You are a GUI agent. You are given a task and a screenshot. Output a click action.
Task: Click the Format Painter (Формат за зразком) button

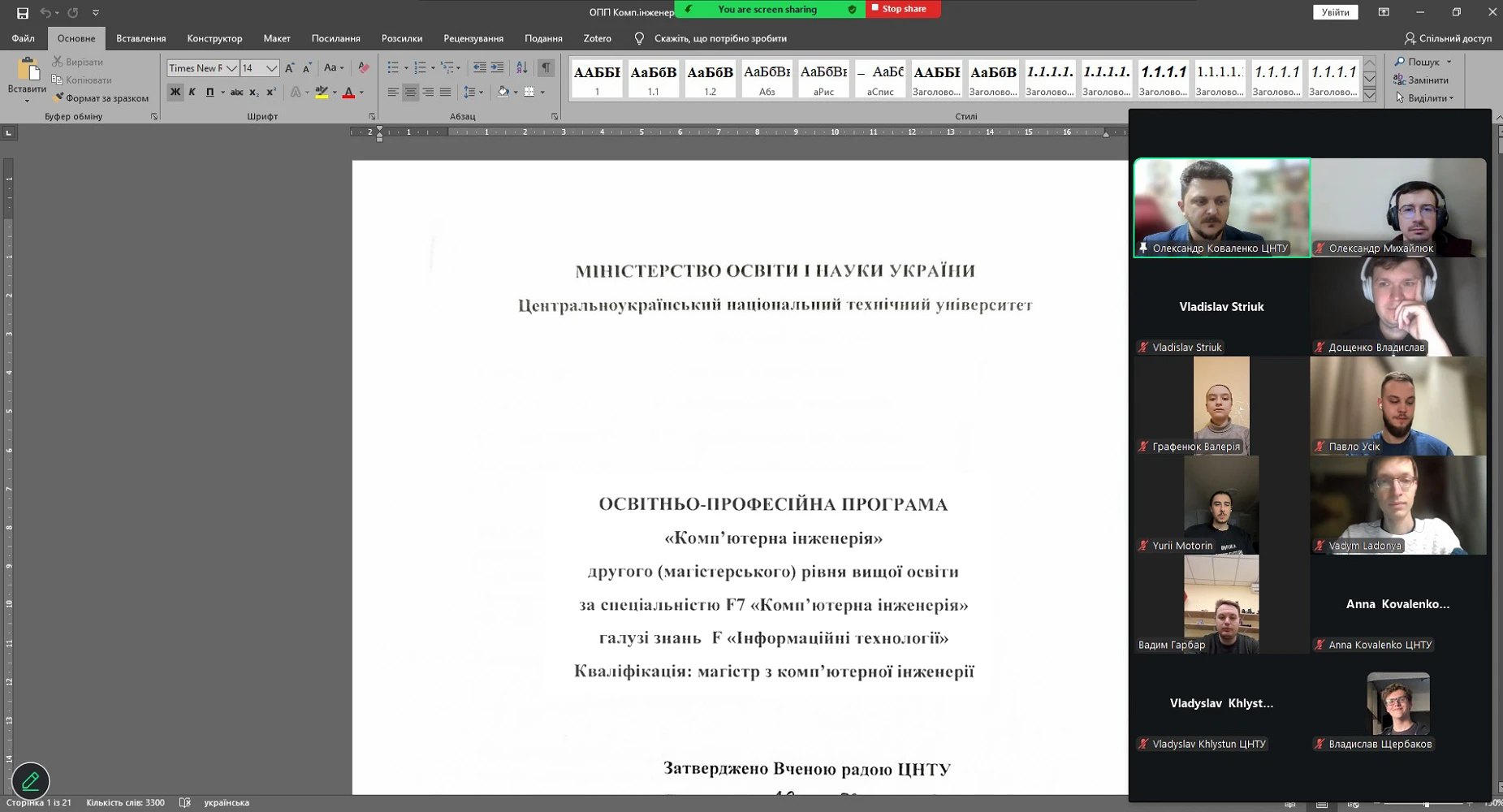[101, 98]
